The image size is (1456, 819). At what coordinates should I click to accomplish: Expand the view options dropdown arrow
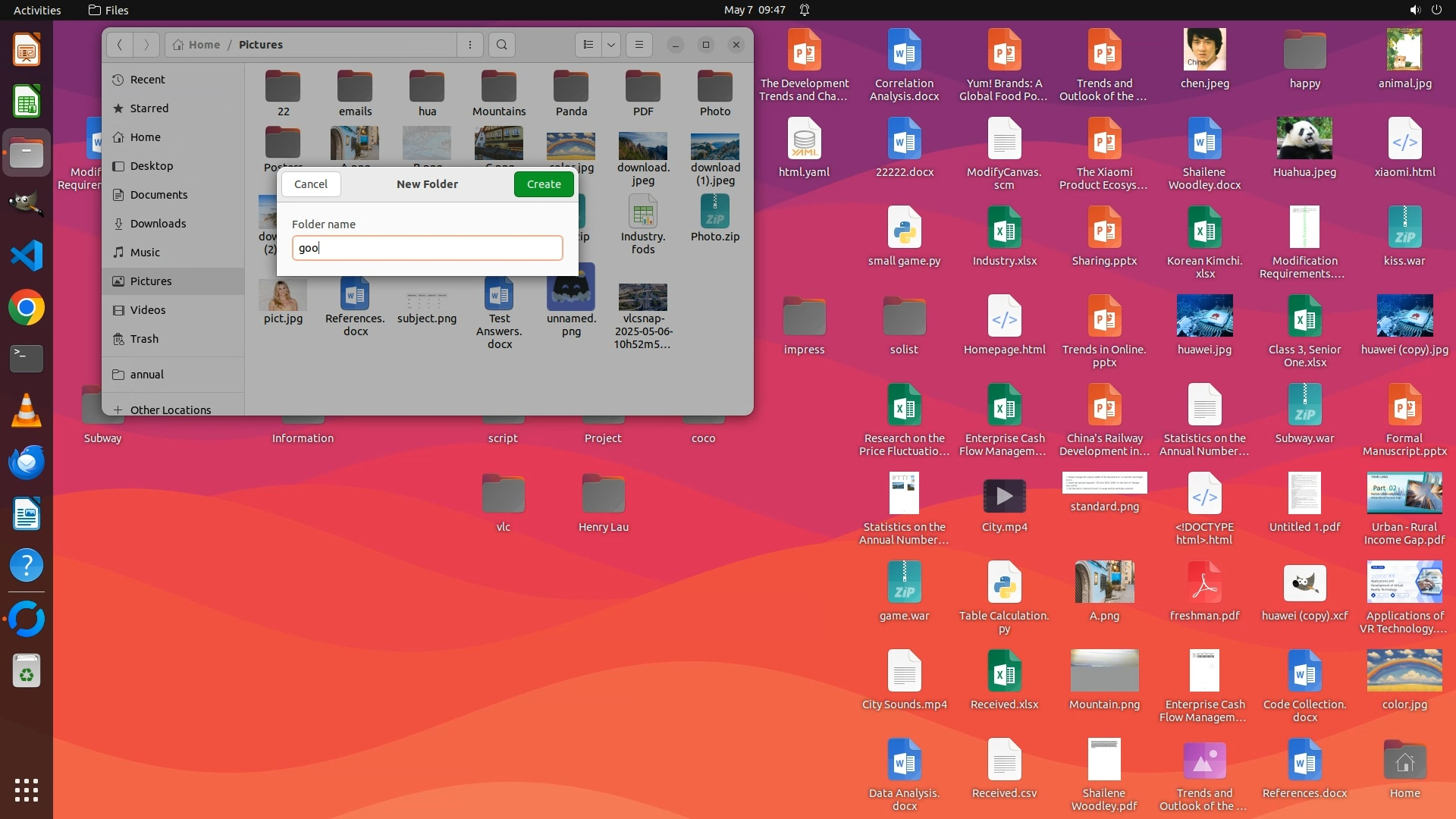coord(611,45)
